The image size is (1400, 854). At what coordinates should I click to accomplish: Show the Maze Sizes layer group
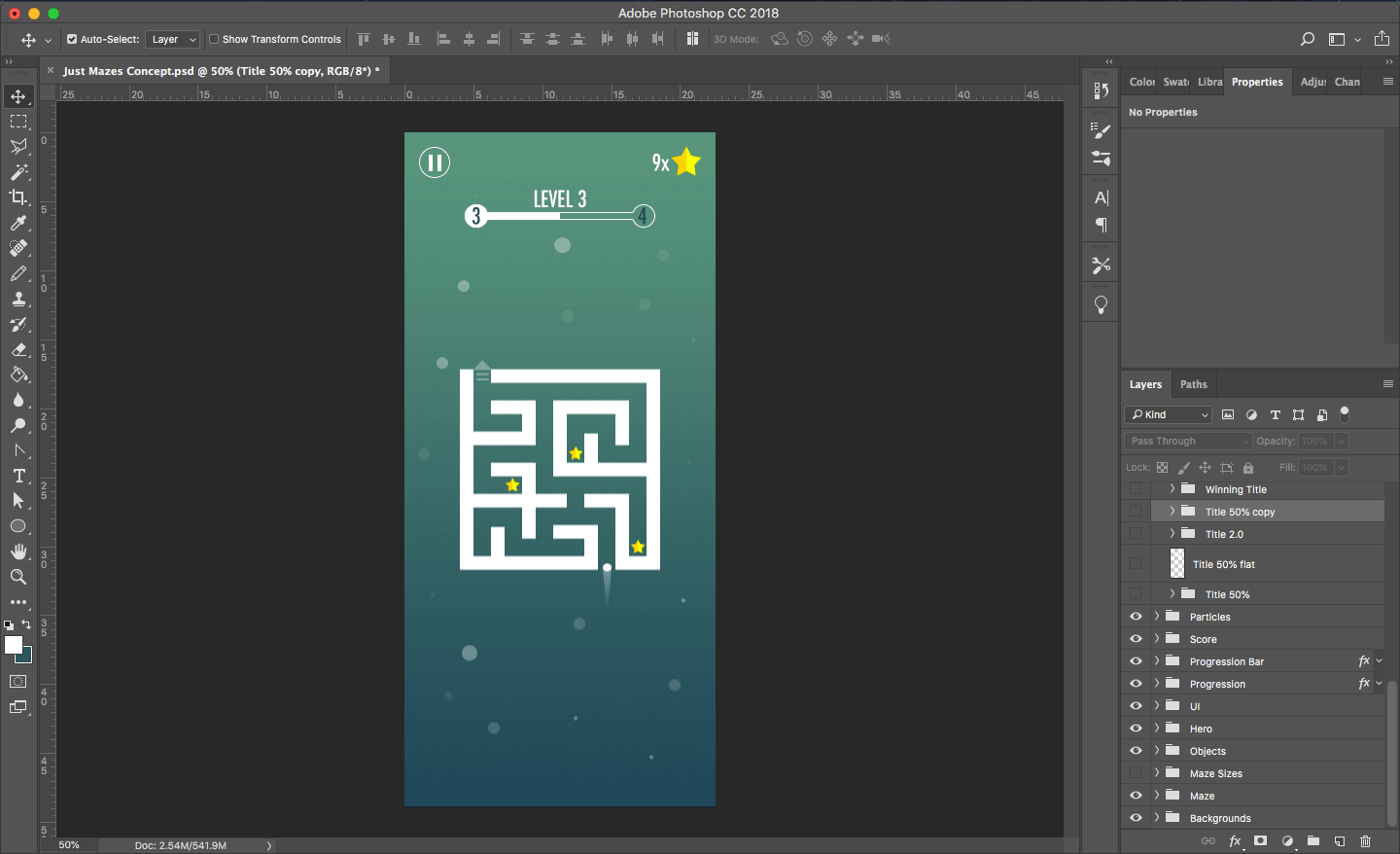(1136, 773)
